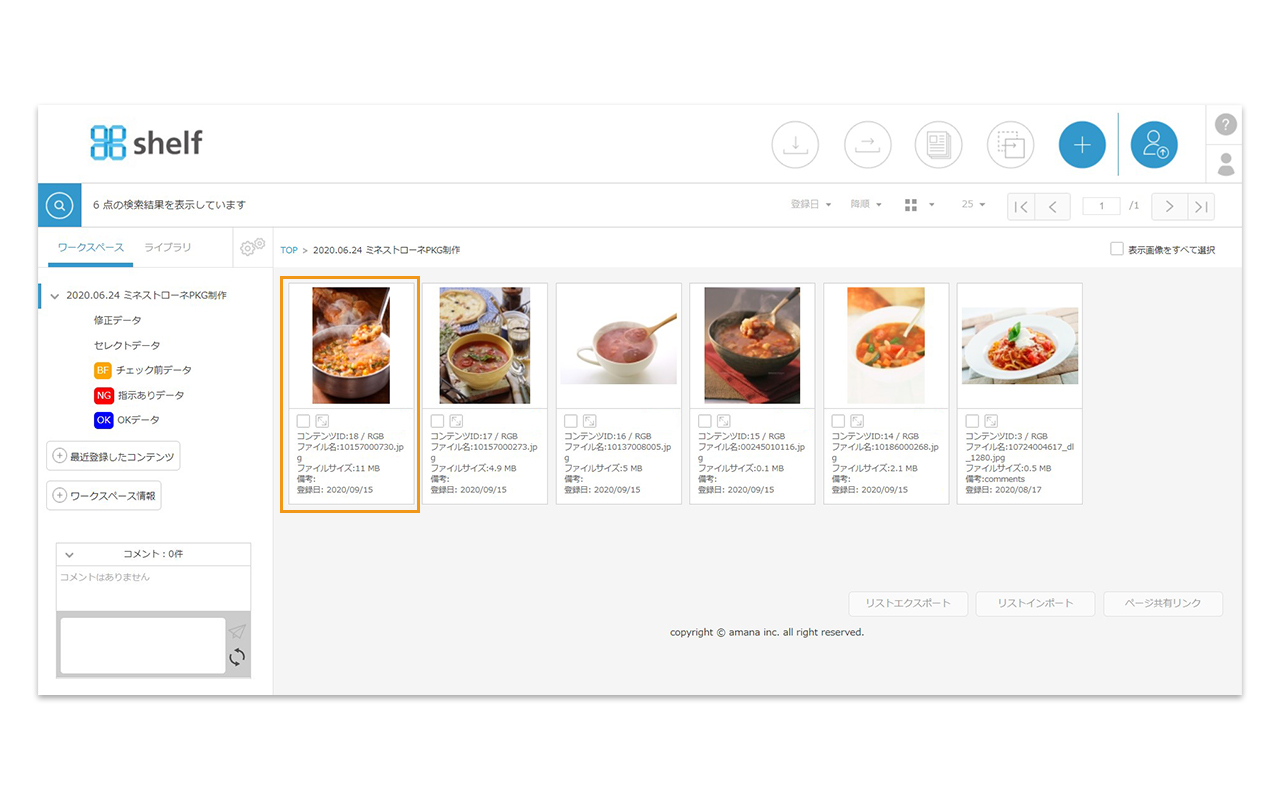Screen dimensions: 1280x800
Task: Open the document list icon in toolbar
Action: click(938, 145)
